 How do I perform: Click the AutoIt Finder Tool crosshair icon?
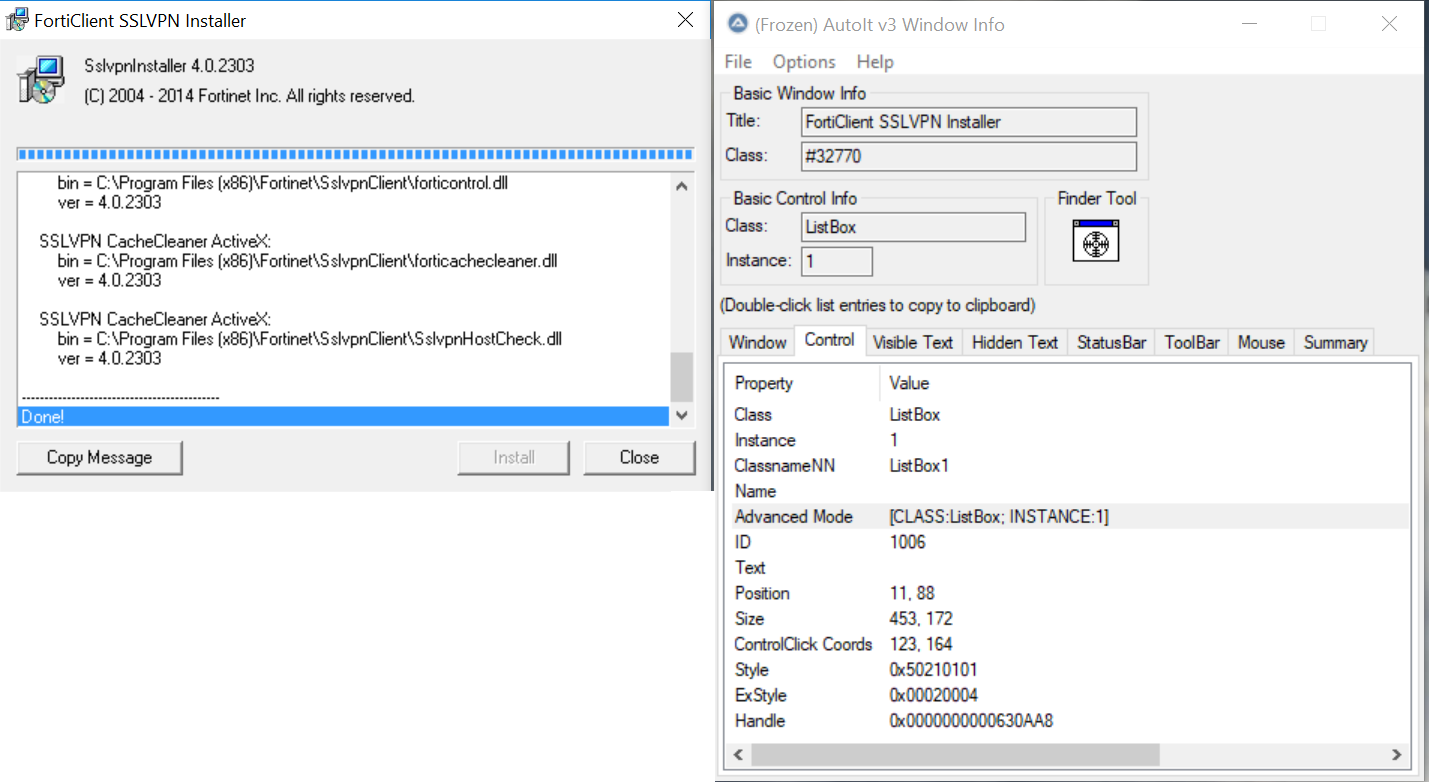[1095, 241]
